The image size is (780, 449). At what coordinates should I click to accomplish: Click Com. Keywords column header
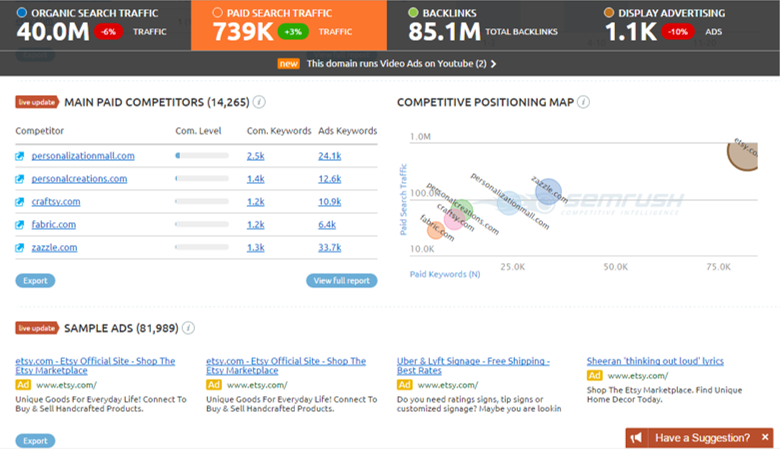click(x=279, y=131)
